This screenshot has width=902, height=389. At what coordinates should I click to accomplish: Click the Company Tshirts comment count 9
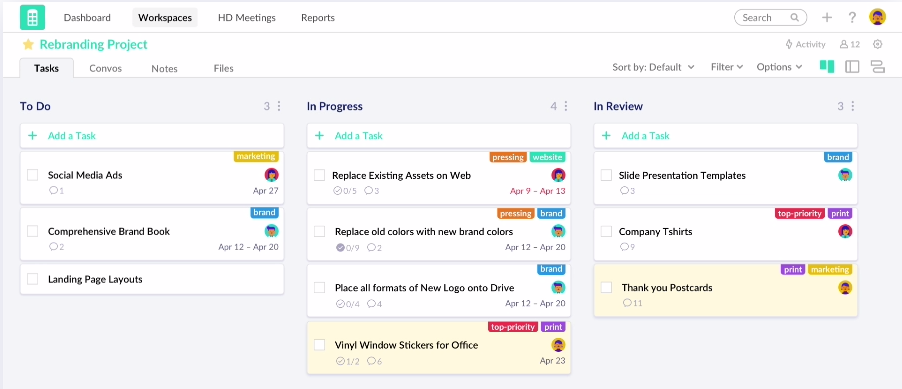pos(627,247)
